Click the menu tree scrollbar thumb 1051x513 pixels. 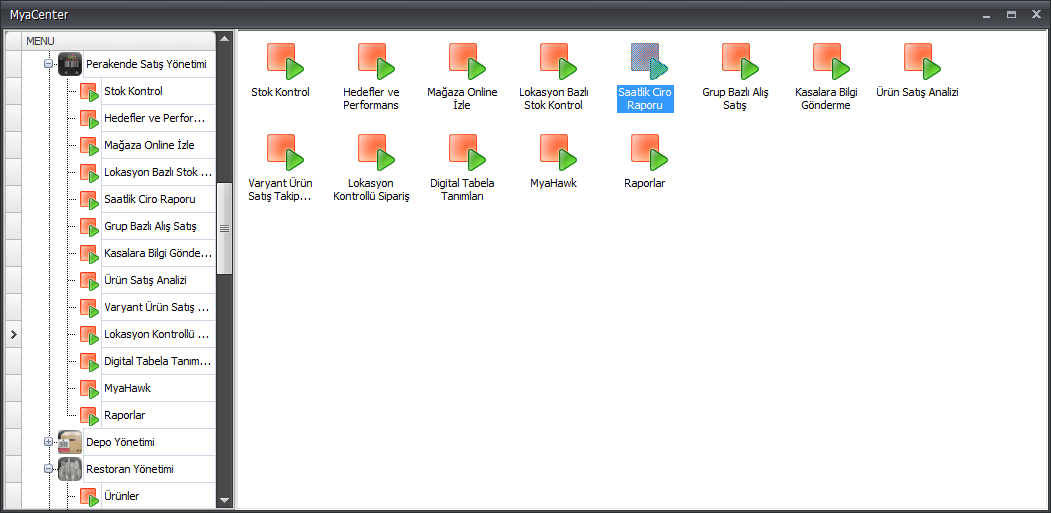(225, 228)
